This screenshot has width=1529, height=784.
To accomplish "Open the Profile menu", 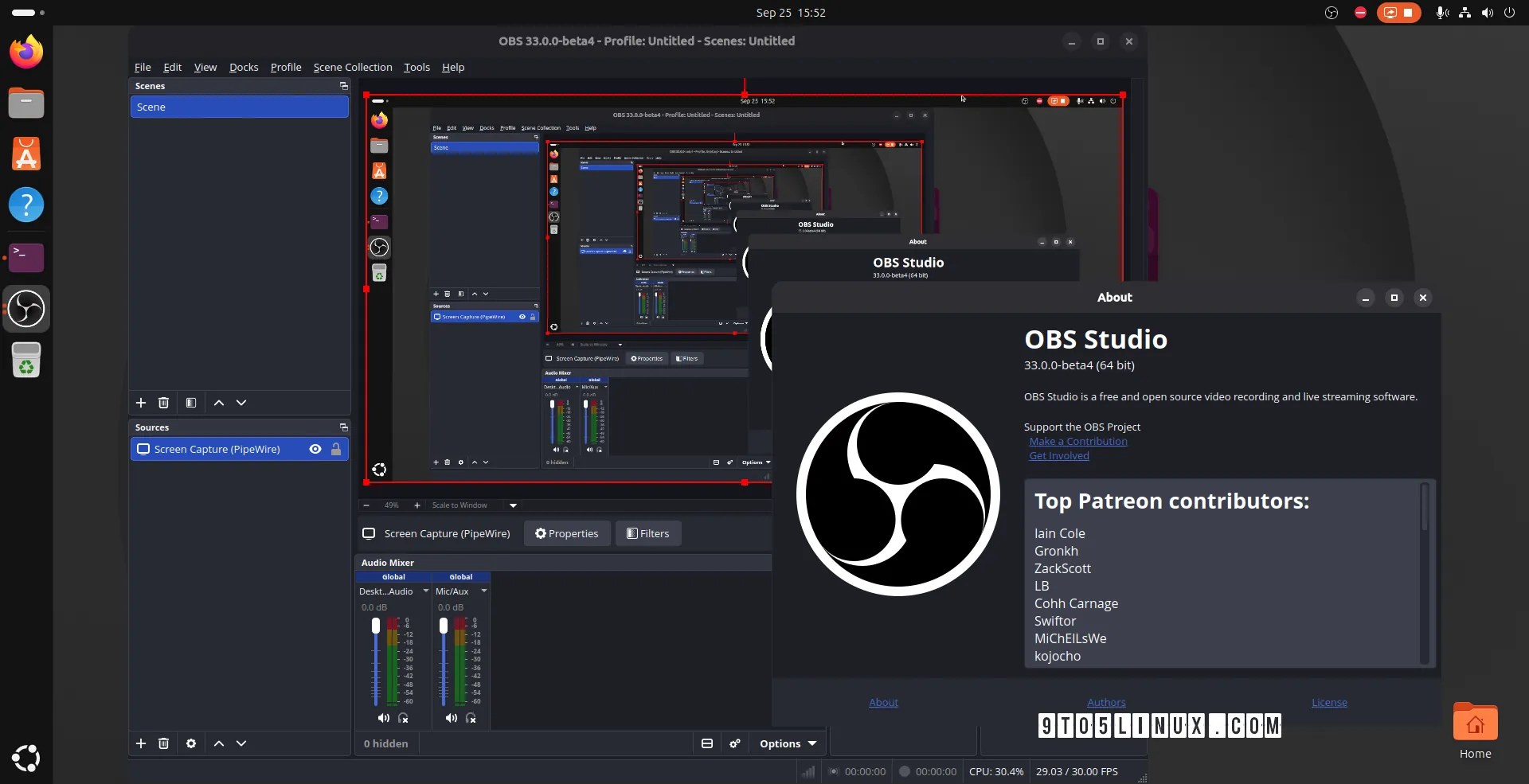I will coord(286,67).
